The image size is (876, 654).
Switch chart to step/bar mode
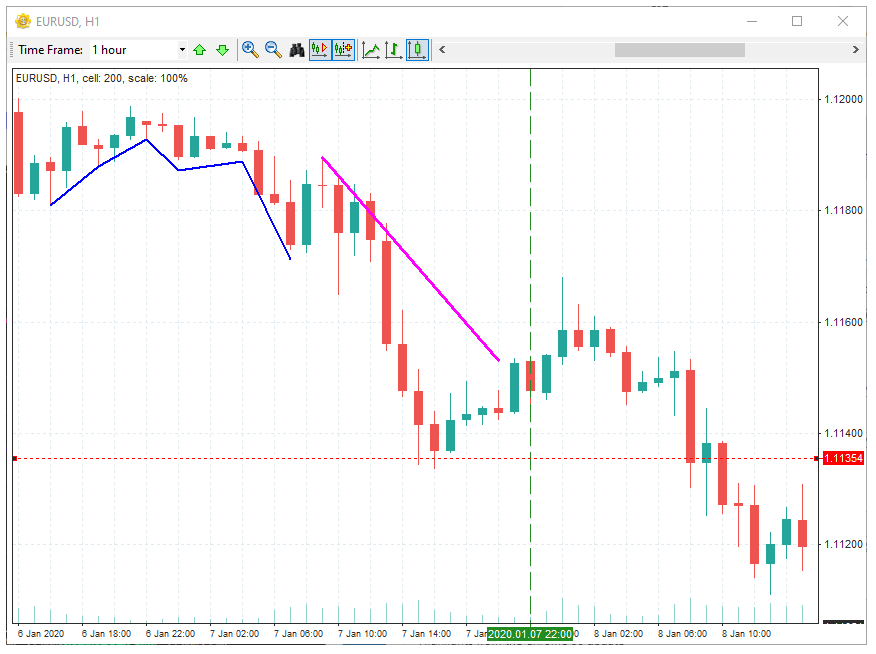(x=392, y=48)
